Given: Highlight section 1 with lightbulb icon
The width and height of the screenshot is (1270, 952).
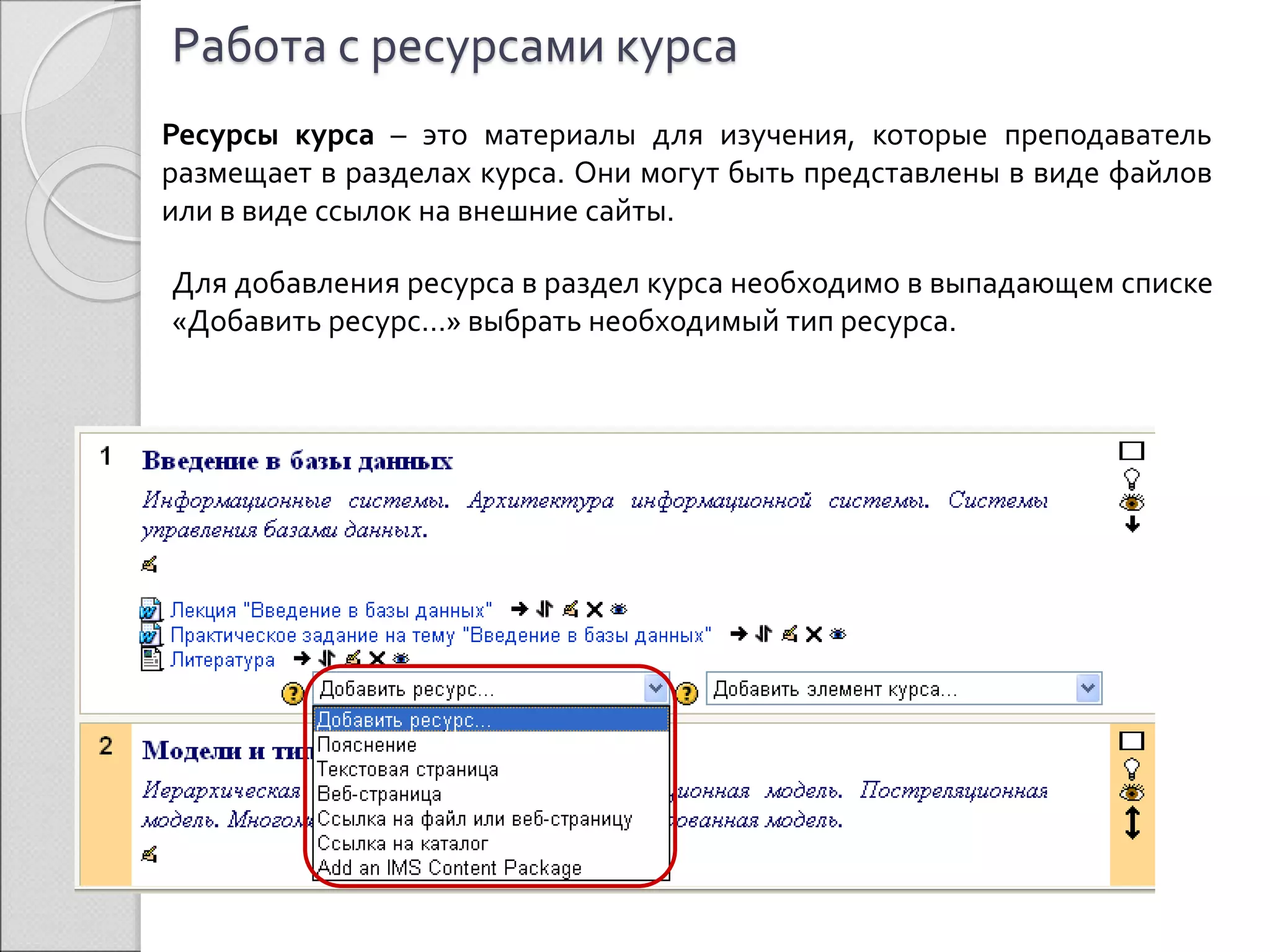Looking at the screenshot, I should pyautogui.click(x=1132, y=478).
